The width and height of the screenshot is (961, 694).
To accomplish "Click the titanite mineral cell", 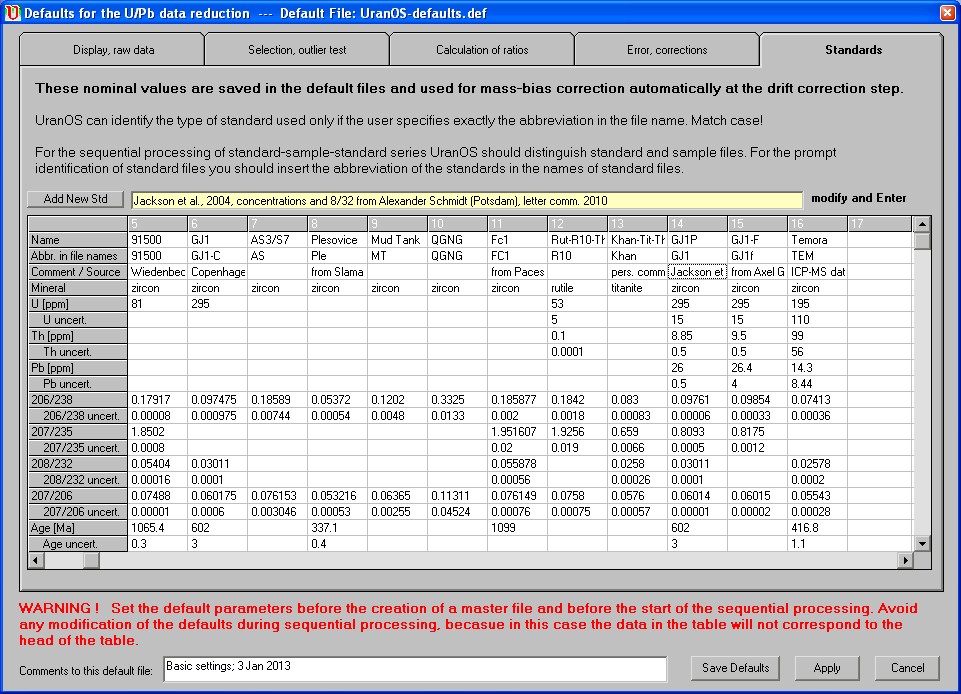I will click(637, 288).
